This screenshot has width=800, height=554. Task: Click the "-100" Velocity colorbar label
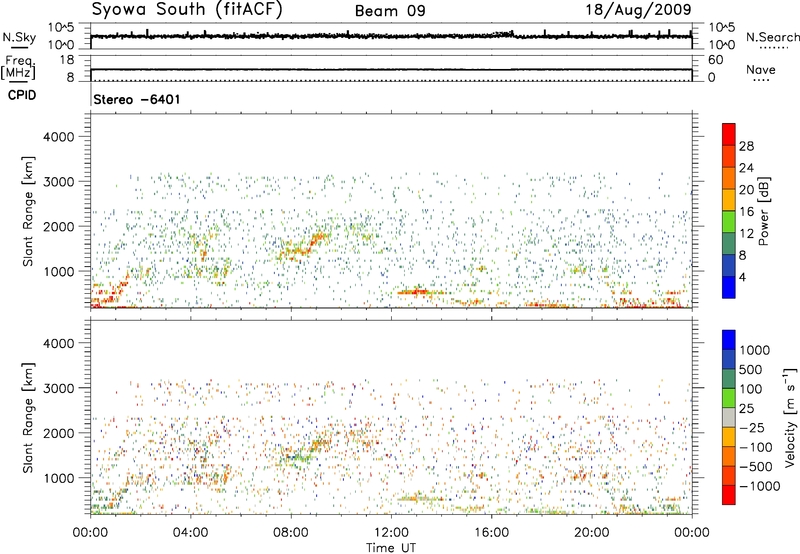[x=755, y=447]
